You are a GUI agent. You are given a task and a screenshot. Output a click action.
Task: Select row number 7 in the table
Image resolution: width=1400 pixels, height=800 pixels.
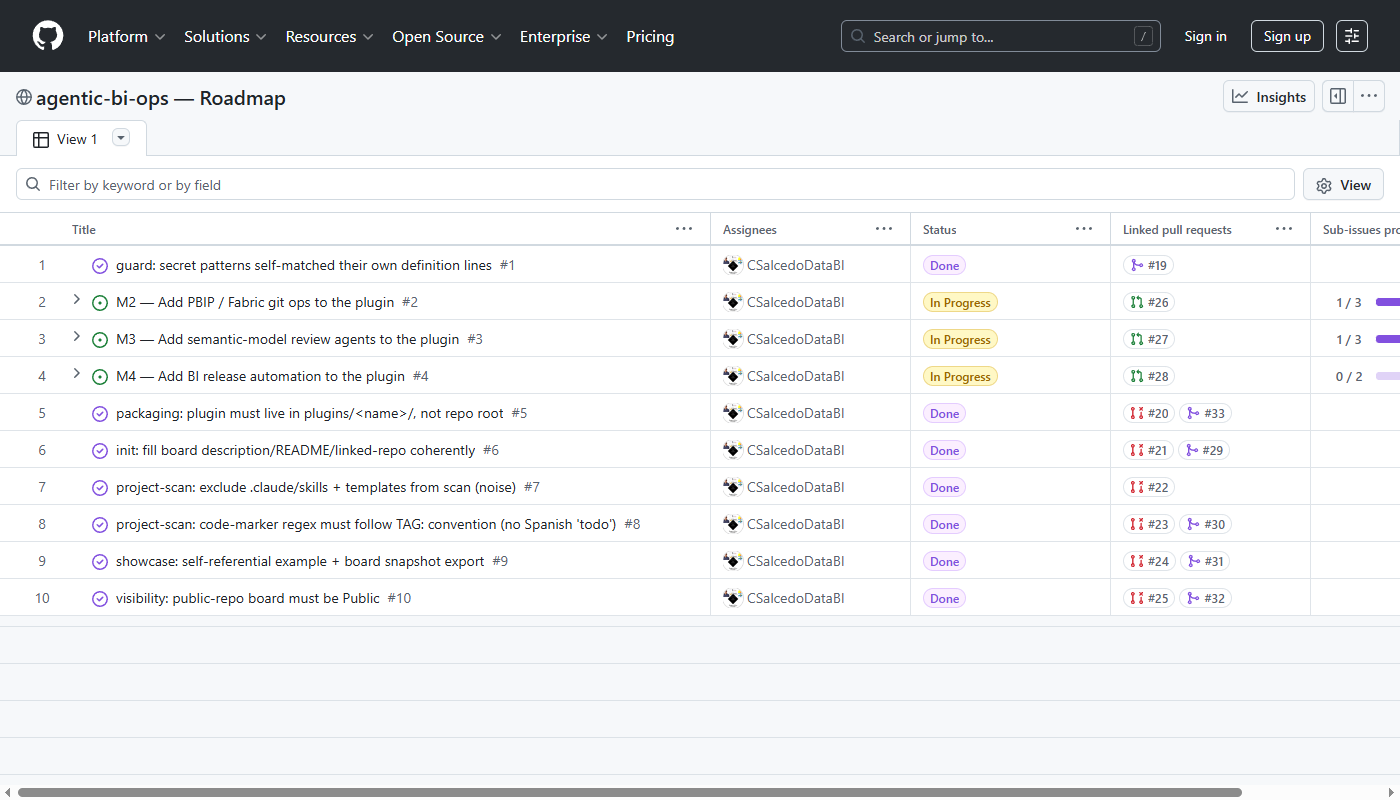[x=42, y=487]
